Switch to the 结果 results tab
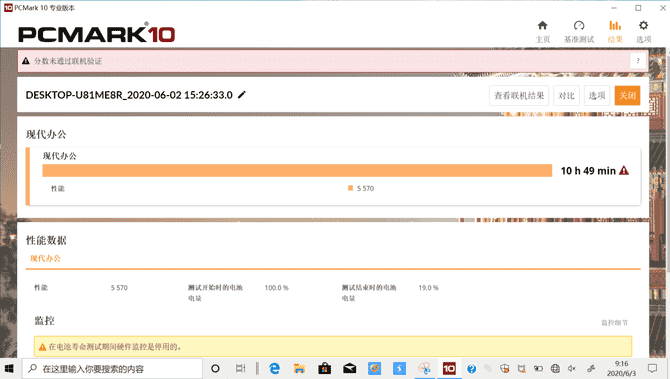 (615, 32)
